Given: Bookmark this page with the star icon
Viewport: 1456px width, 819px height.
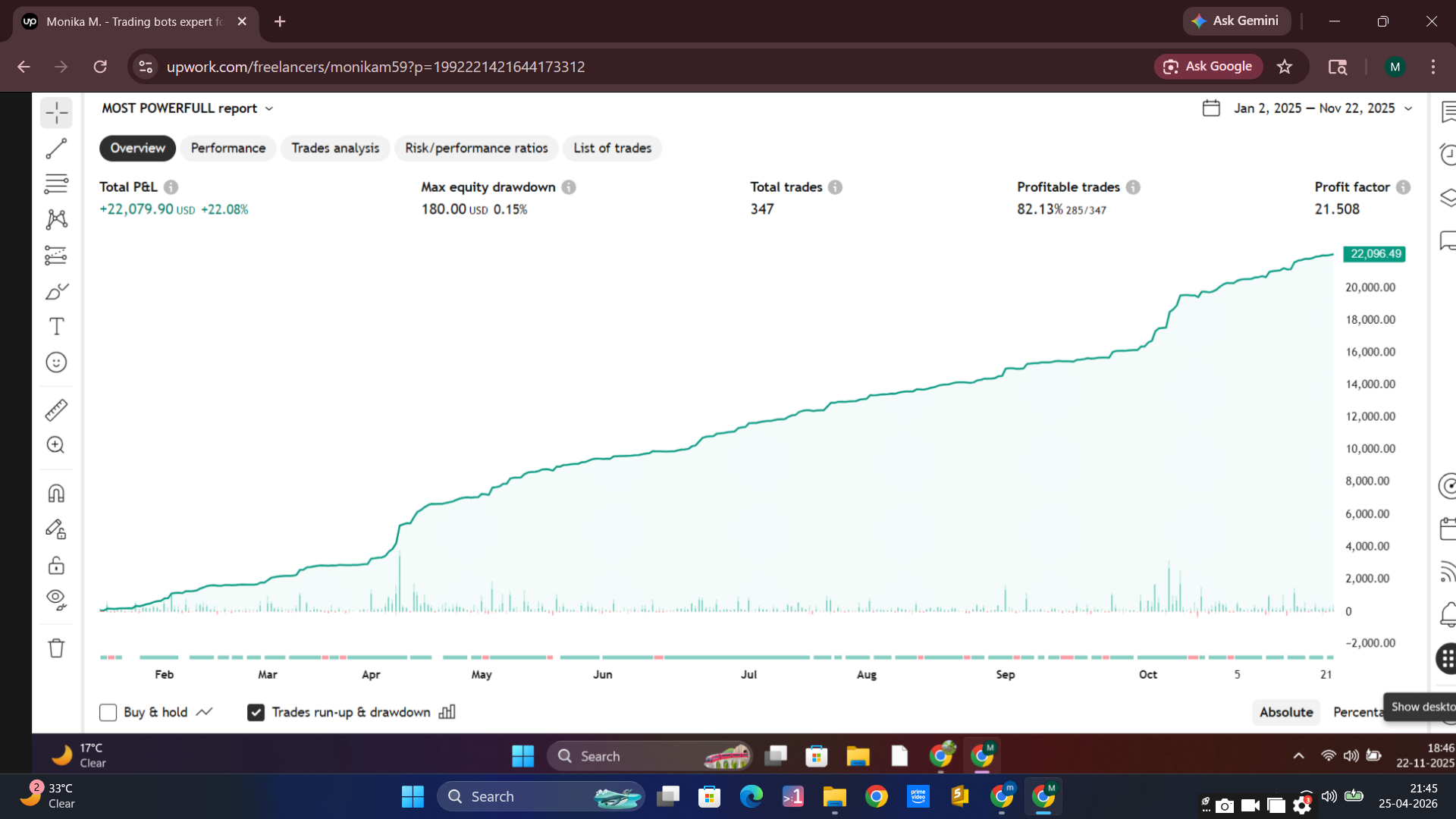Looking at the screenshot, I should [x=1285, y=67].
